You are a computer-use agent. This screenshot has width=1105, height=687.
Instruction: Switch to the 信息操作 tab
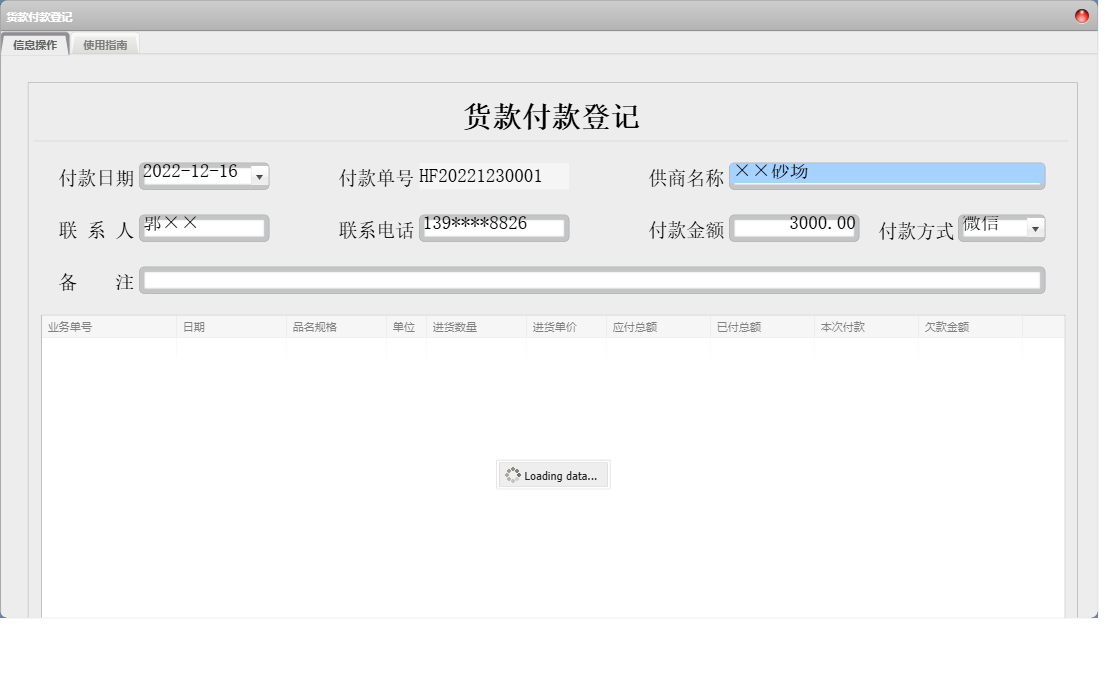point(35,44)
